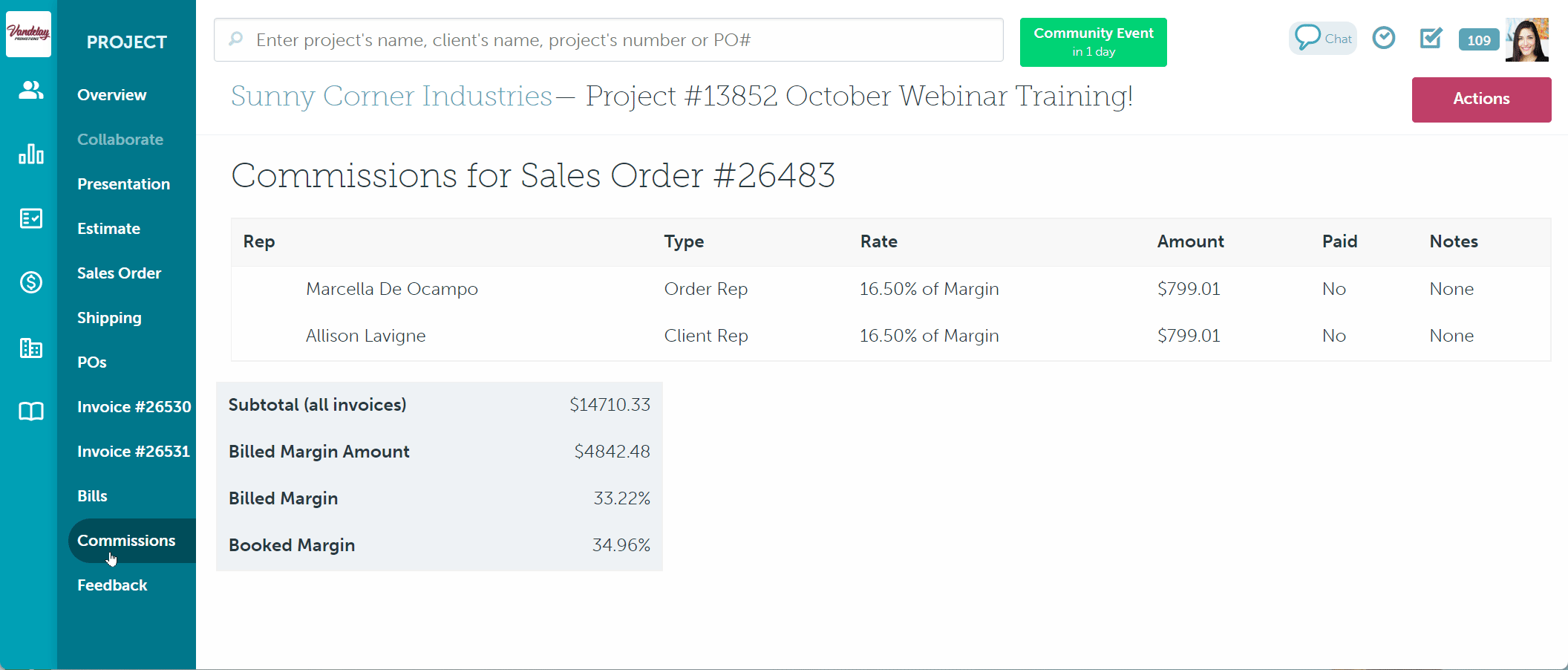The height and width of the screenshot is (670, 1568).
Task: Open the dollar sign finance icon
Action: 30,282
